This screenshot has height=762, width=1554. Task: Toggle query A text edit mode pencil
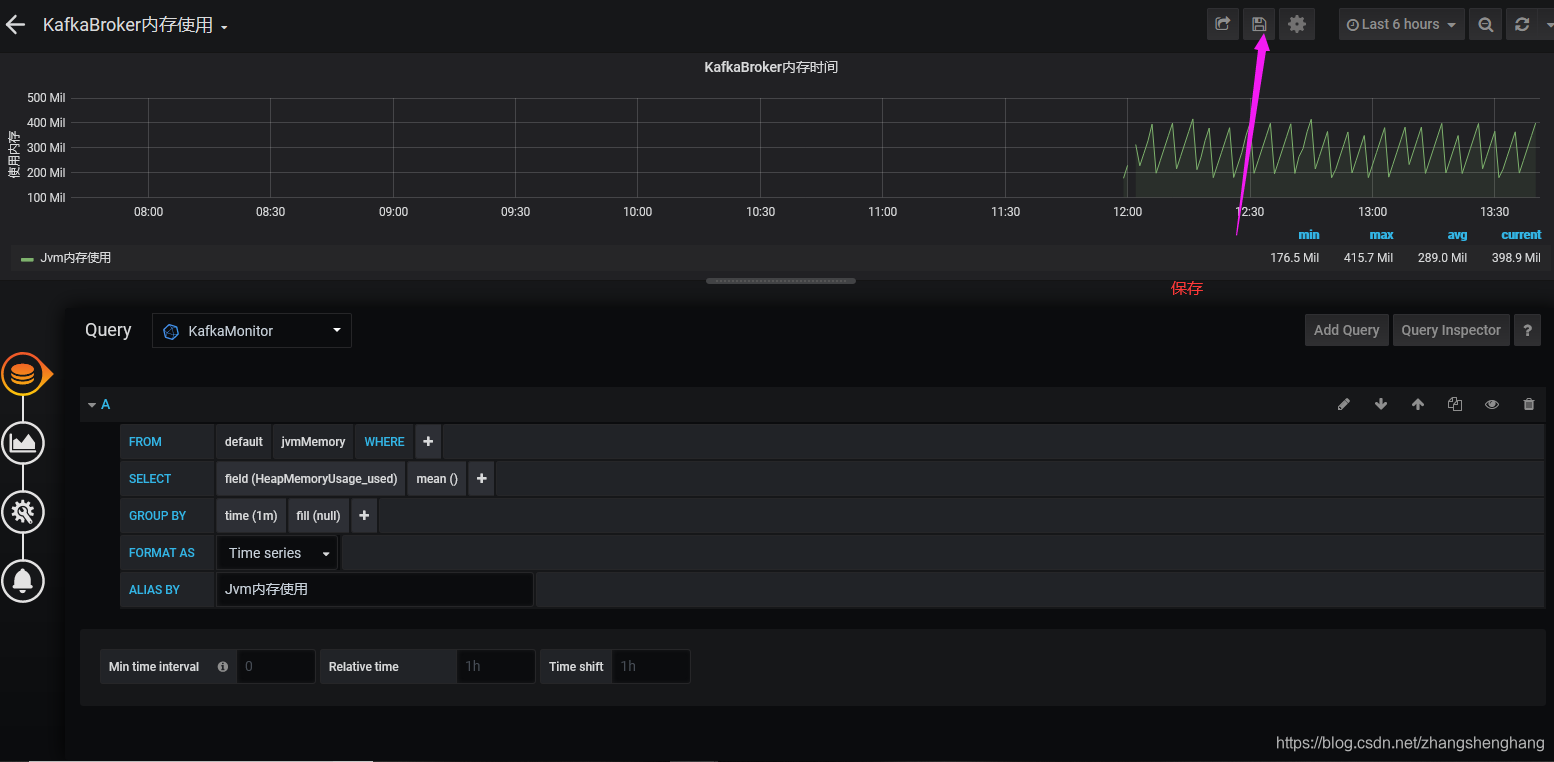1343,404
